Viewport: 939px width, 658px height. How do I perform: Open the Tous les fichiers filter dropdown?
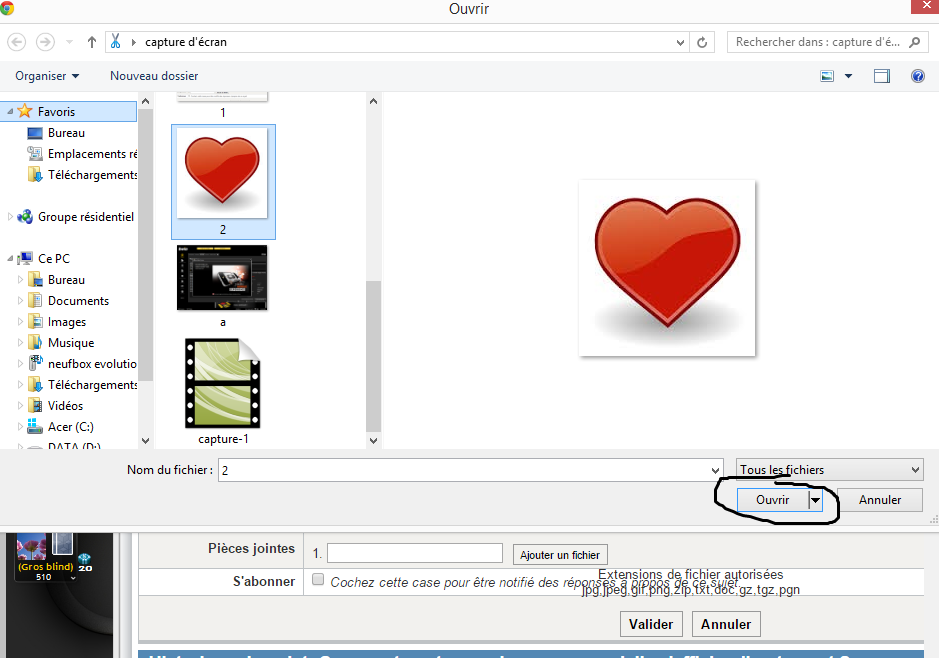829,470
